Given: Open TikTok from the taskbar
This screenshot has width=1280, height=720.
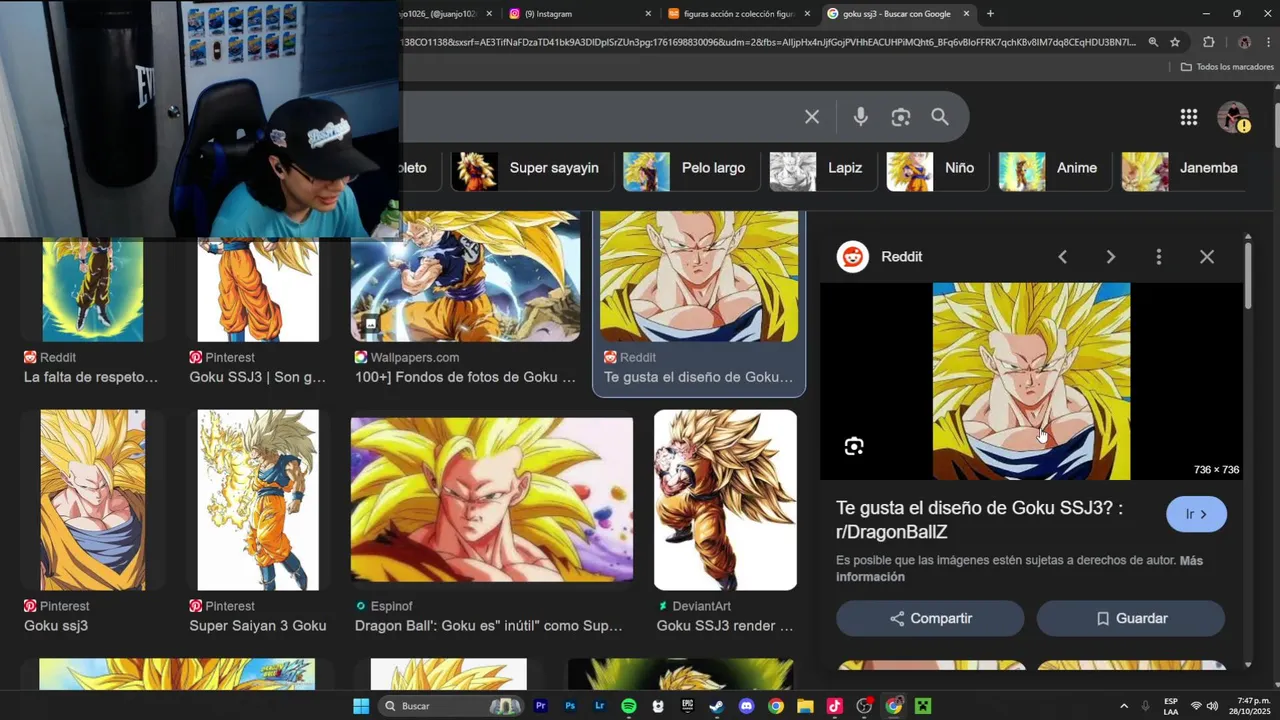Looking at the screenshot, I should [x=834, y=706].
